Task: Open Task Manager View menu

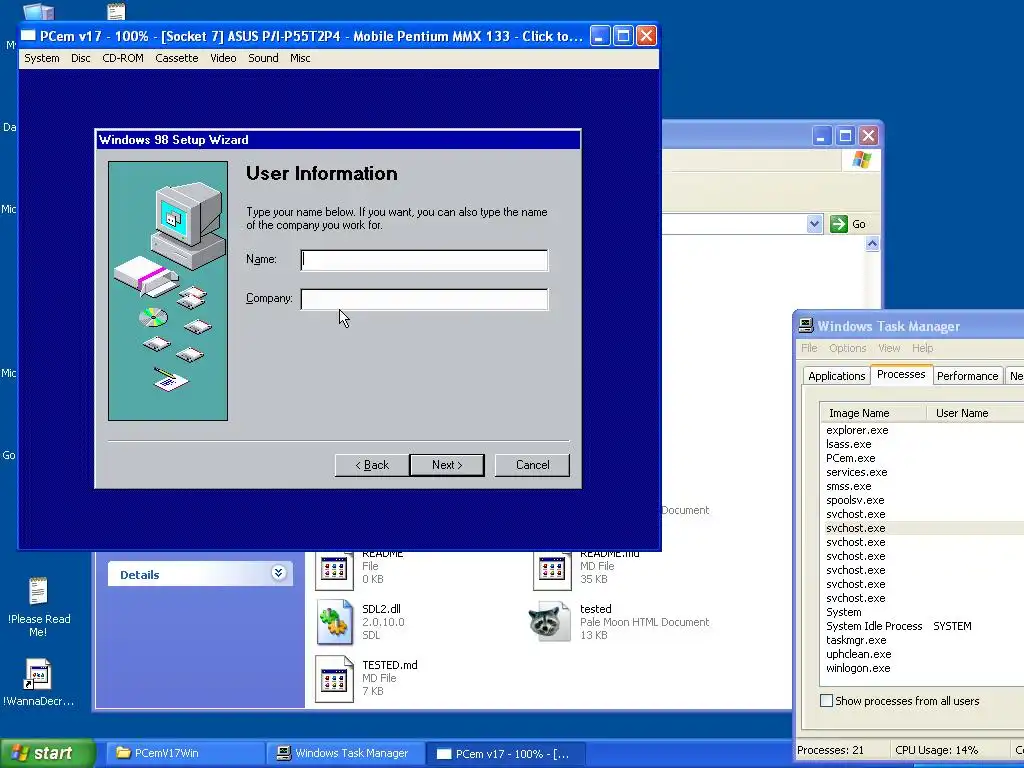Action: pos(889,348)
